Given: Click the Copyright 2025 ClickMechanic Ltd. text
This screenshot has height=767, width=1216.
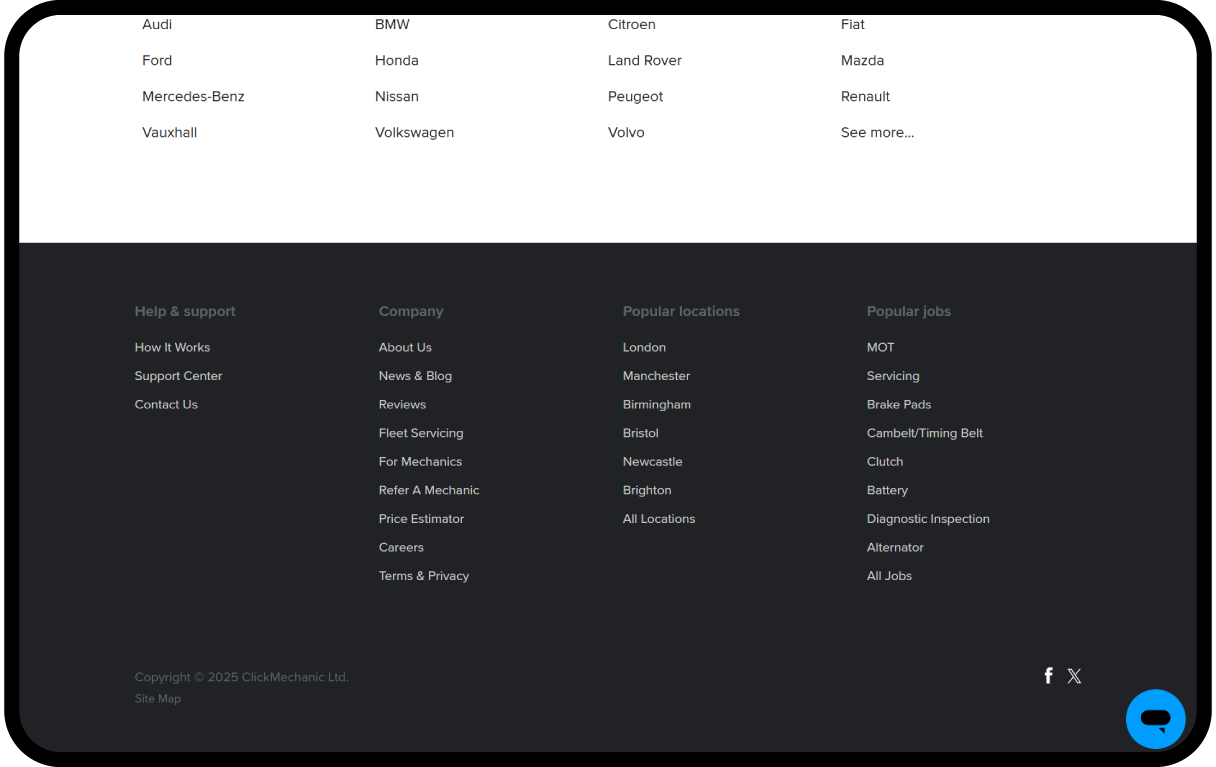Looking at the screenshot, I should [x=242, y=677].
